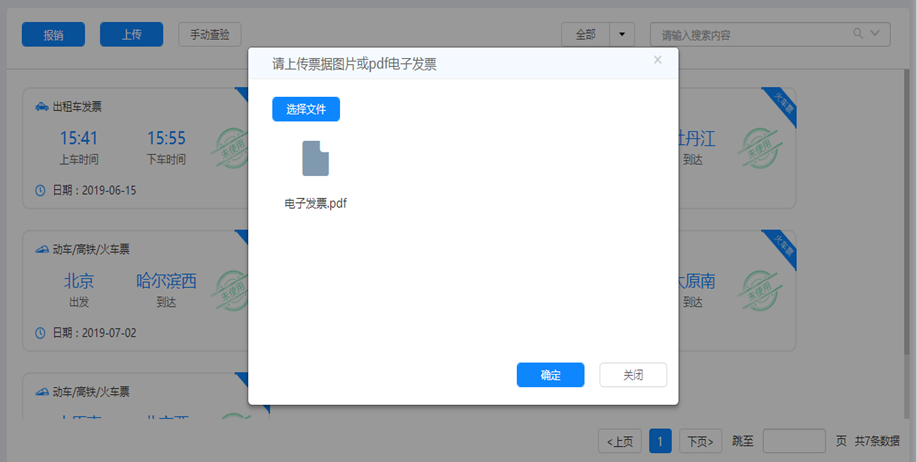Image resolution: width=917 pixels, height=462 pixels.
Task: Click the 报销 button
Action: click(x=53, y=34)
